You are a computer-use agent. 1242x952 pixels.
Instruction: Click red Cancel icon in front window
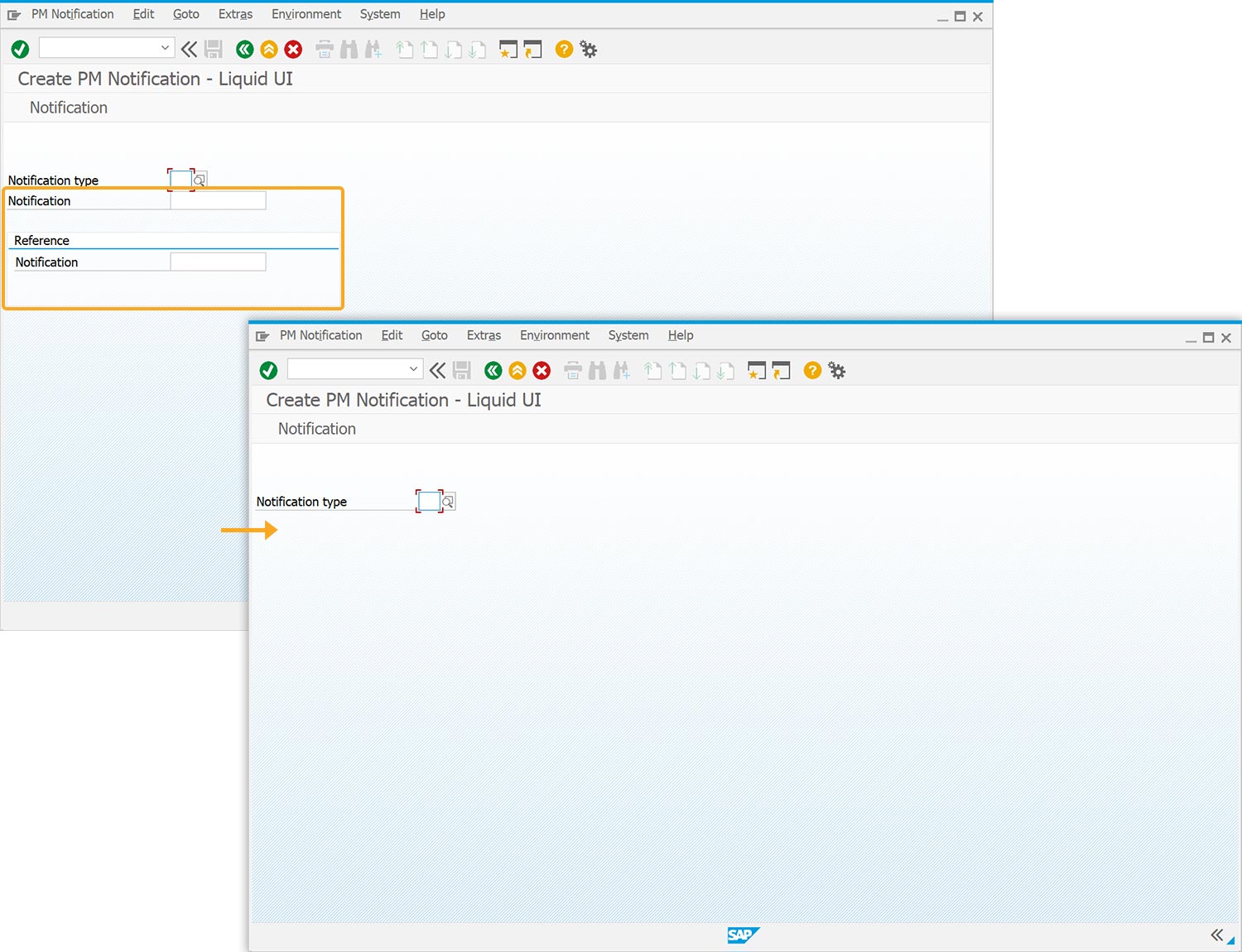[542, 371]
